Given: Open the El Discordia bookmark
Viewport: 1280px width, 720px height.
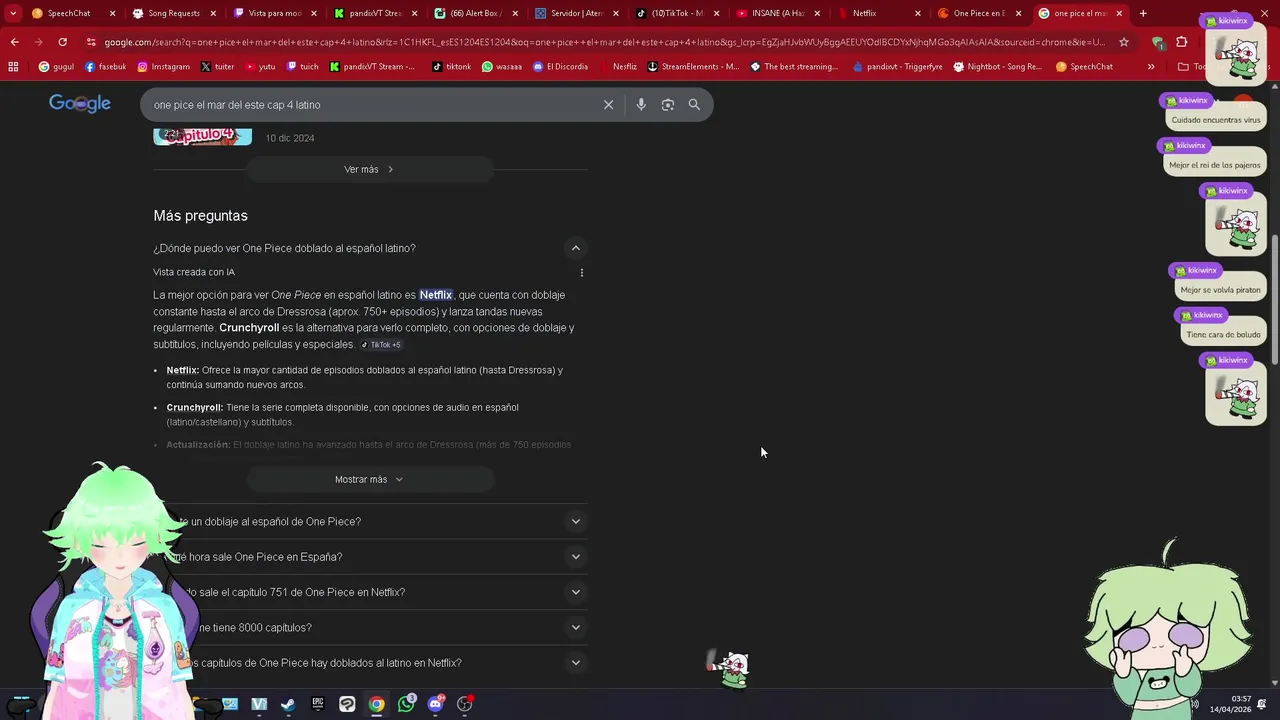Looking at the screenshot, I should (x=560, y=66).
